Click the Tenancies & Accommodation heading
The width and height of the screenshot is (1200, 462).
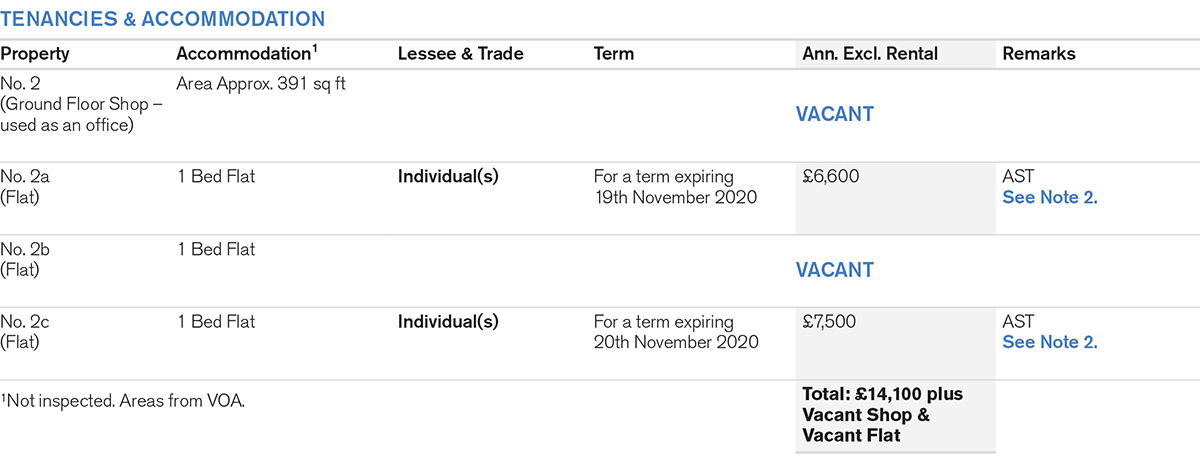tap(162, 19)
